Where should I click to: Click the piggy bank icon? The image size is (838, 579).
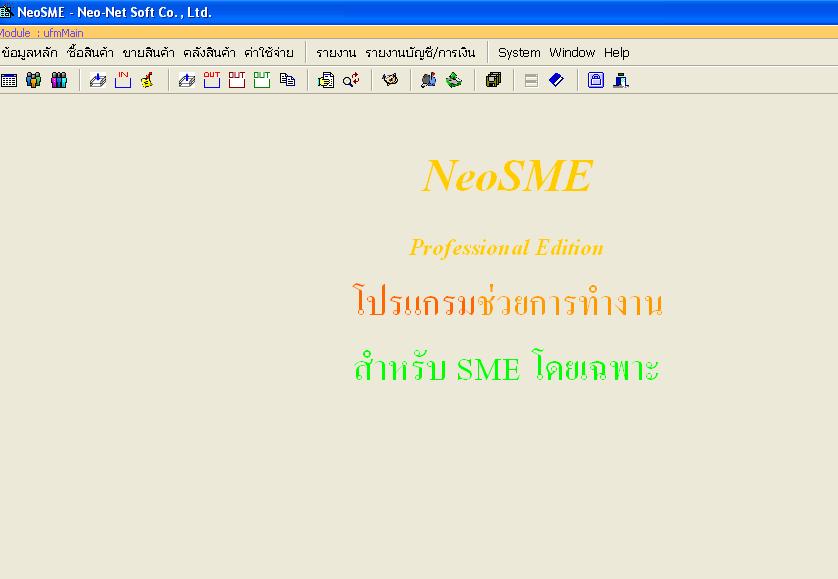pyautogui.click(x=390, y=80)
